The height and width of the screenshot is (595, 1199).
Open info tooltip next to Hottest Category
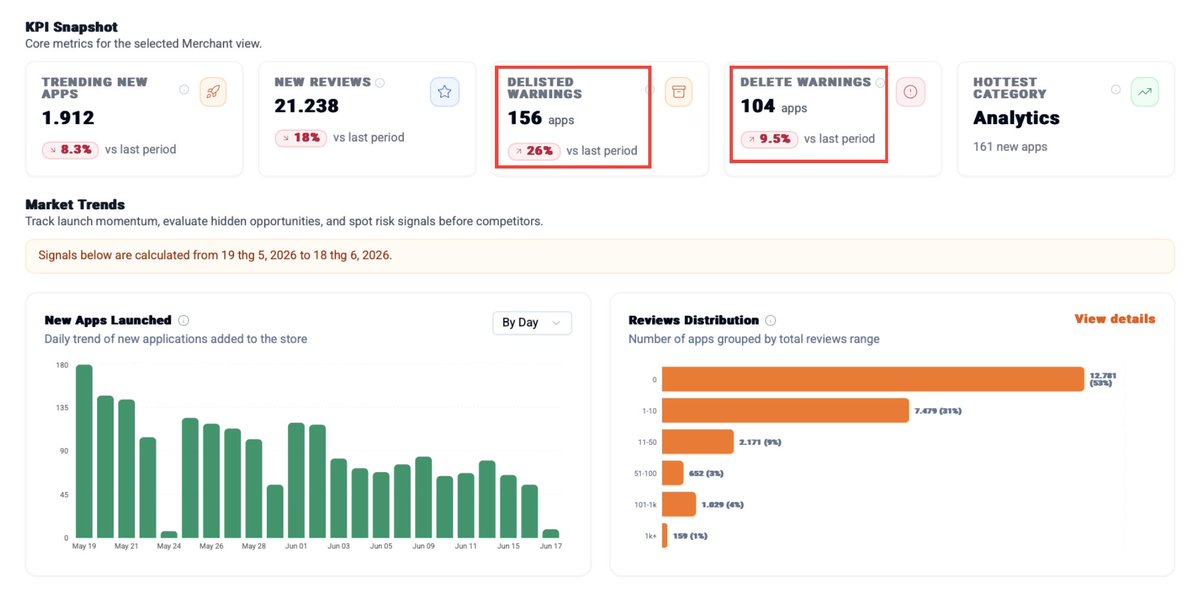coord(1116,89)
